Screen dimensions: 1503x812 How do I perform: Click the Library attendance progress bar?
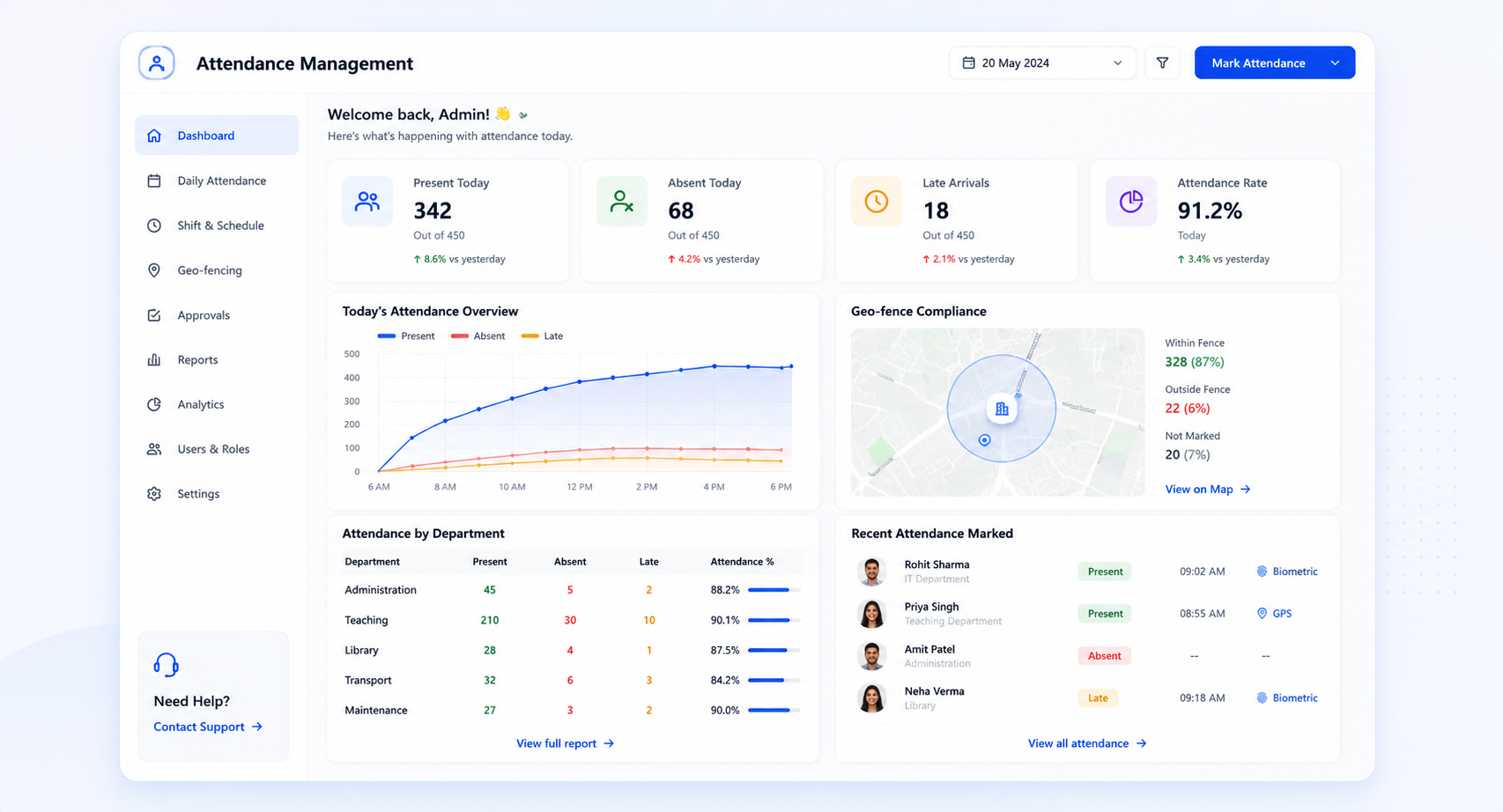[x=774, y=651]
